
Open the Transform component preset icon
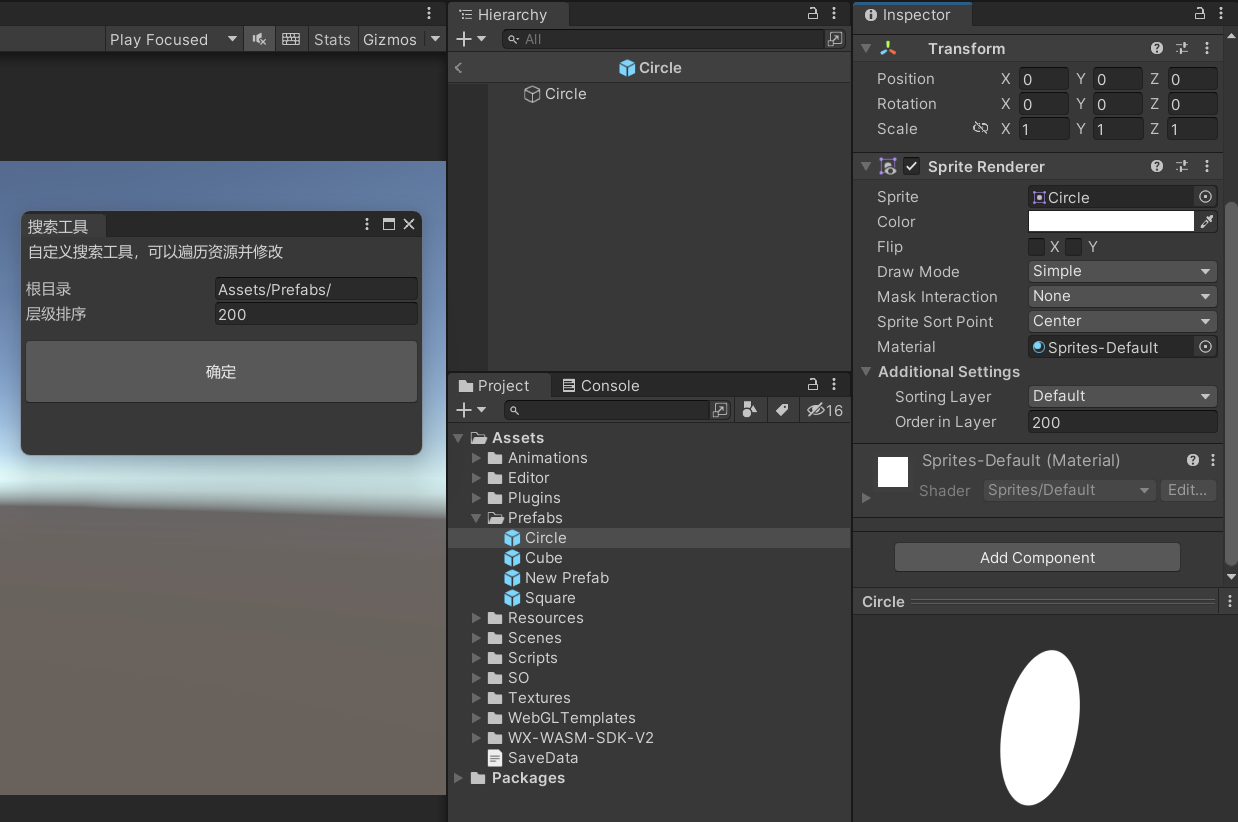[1180, 48]
